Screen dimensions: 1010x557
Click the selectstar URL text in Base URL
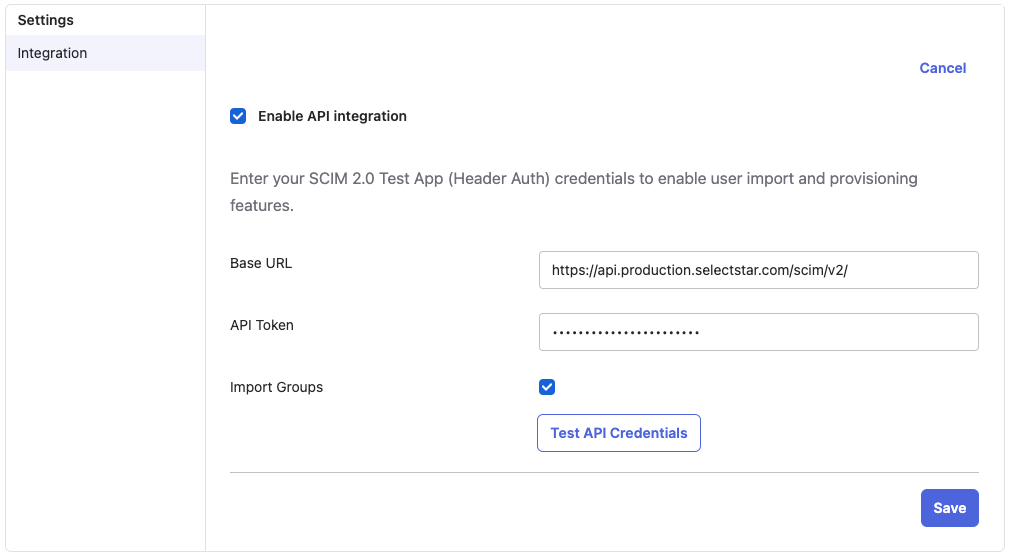[699, 270]
